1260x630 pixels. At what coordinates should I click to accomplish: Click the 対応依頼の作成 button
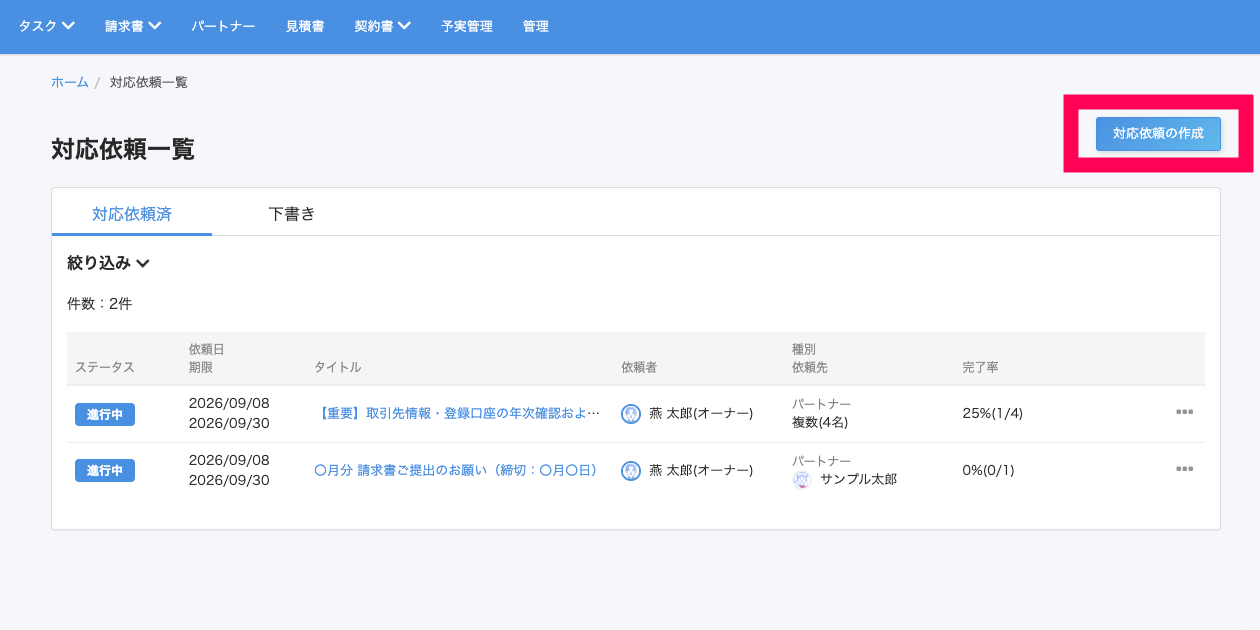(1158, 134)
